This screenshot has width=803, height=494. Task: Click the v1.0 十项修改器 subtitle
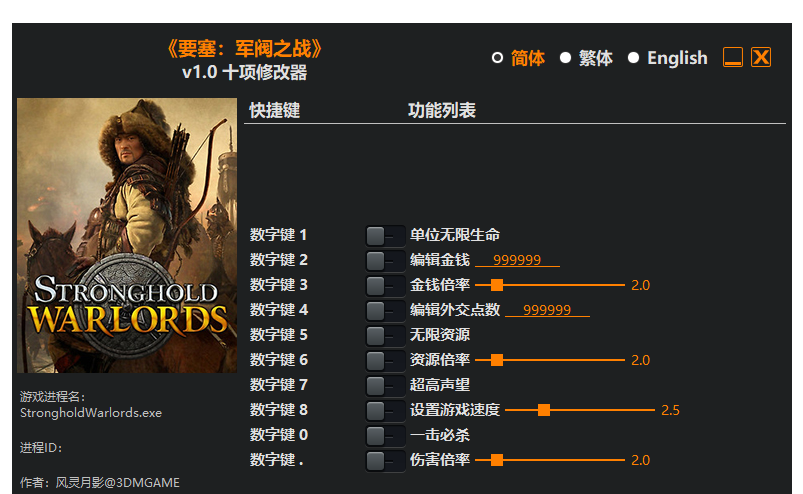click(244, 73)
